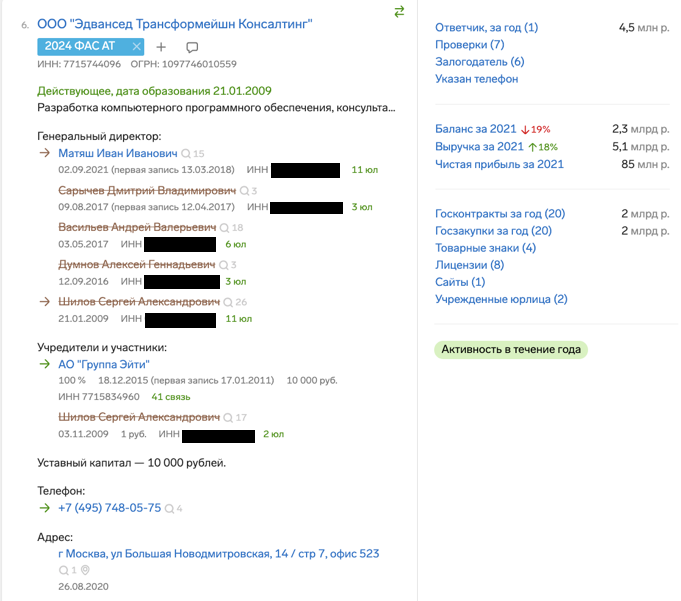Show address on map pin icon
Image resolution: width=681 pixels, height=601 pixels.
pos(85,570)
